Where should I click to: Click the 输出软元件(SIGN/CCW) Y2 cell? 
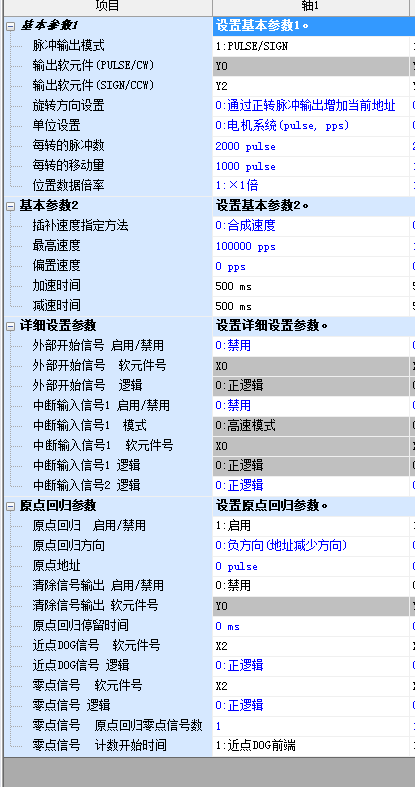tap(311, 86)
